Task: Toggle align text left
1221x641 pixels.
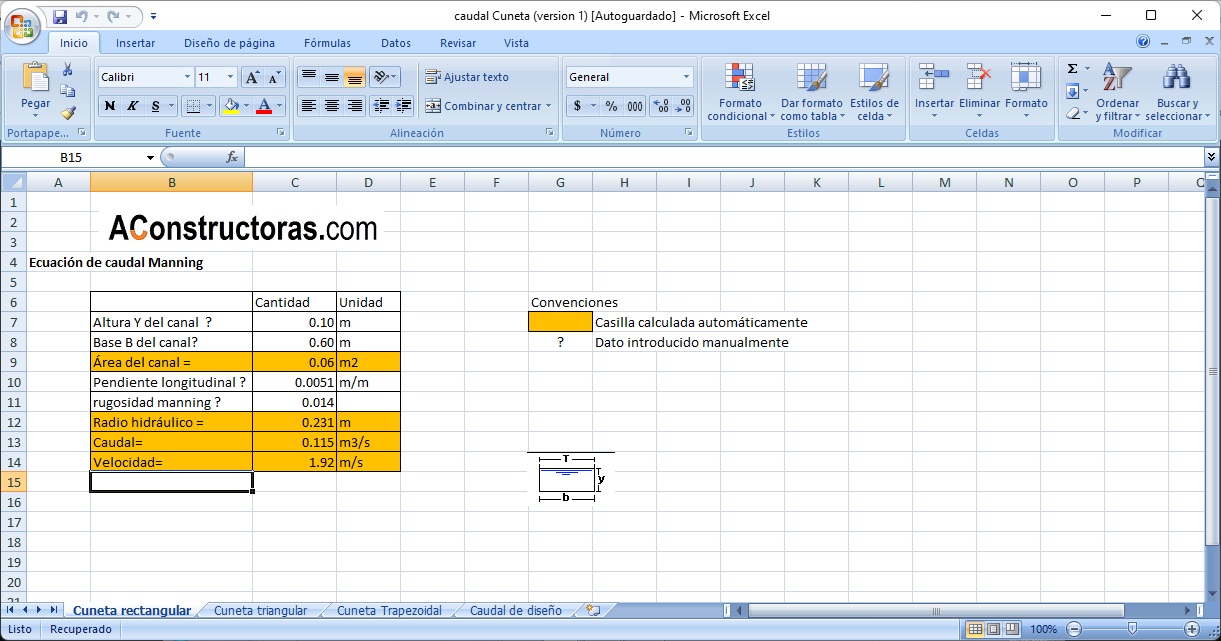Action: pos(309,106)
